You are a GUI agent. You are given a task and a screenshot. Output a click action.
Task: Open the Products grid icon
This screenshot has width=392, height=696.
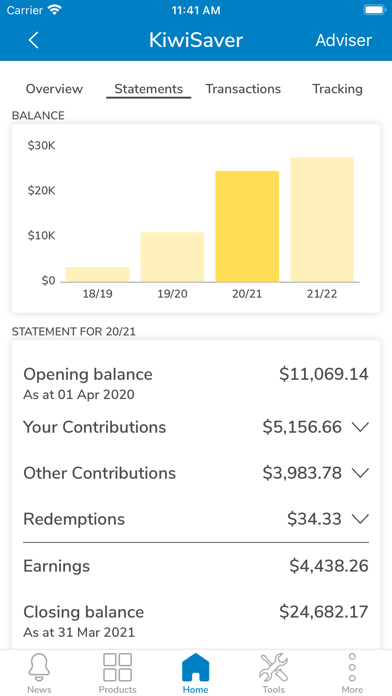(x=117, y=667)
